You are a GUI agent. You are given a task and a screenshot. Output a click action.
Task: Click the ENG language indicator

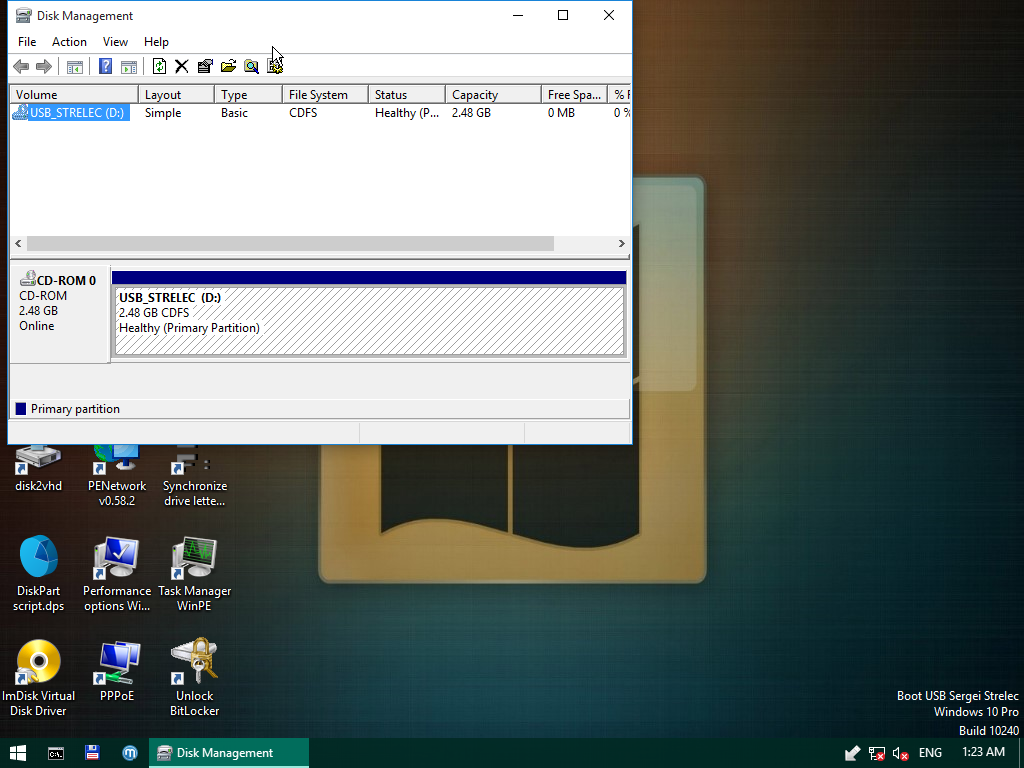[930, 753]
